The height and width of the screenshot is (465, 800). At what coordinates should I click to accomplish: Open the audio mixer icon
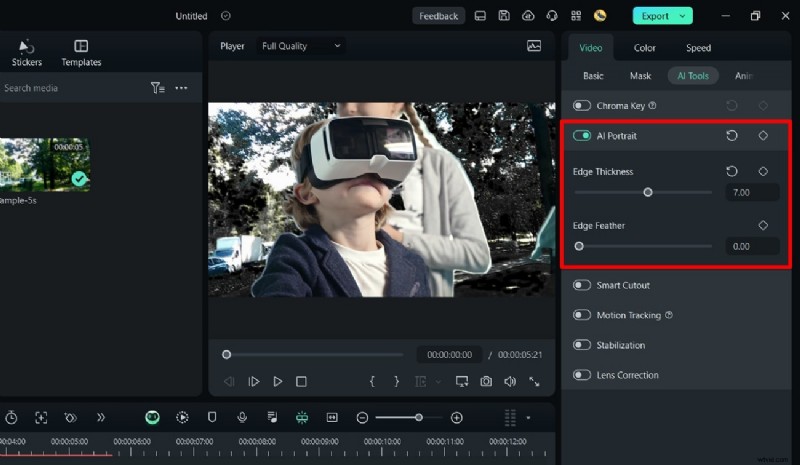[x=272, y=418]
